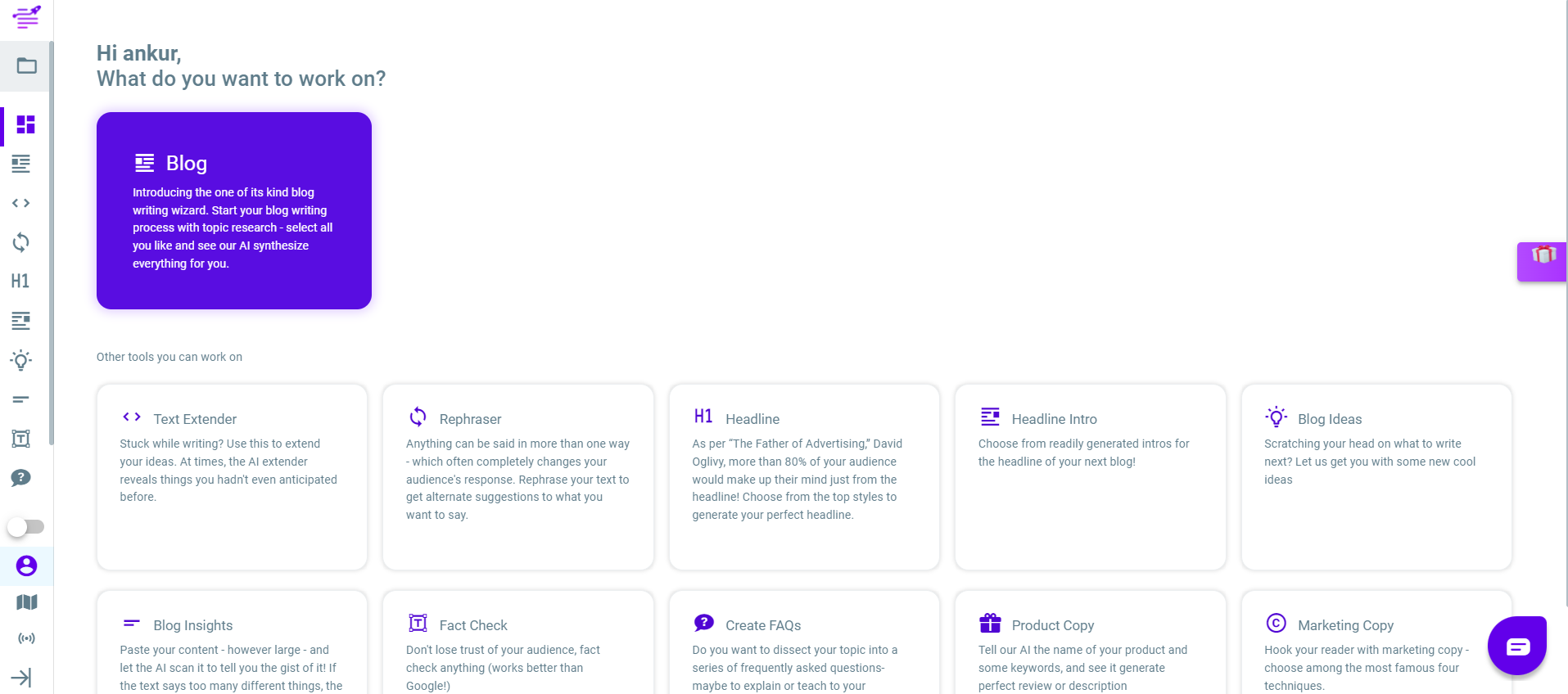The width and height of the screenshot is (1568, 694).
Task: Click the copyright icon on Marketing Copy
Action: click(1277, 623)
